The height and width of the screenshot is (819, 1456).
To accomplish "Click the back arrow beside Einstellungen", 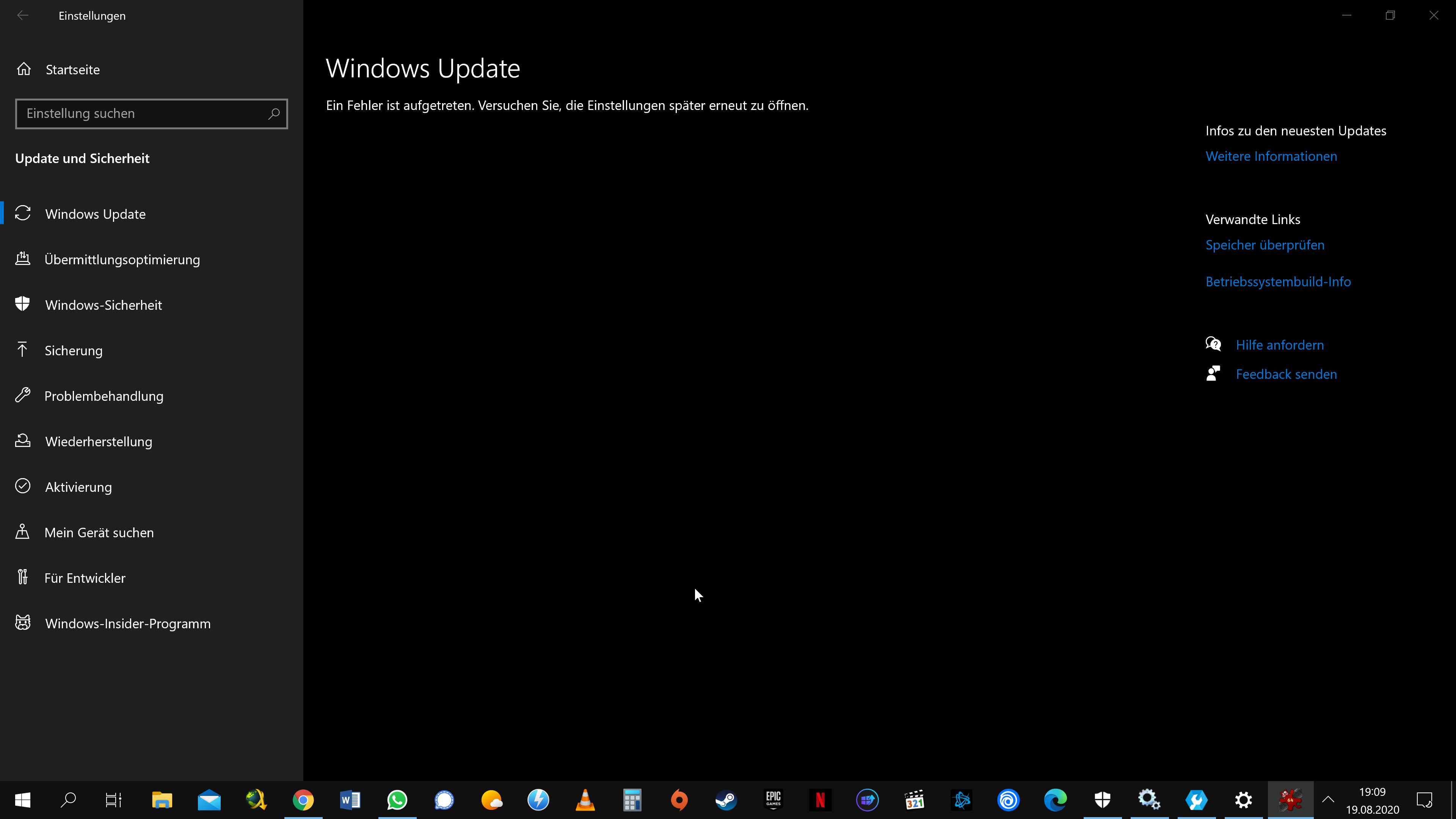I will [23, 16].
